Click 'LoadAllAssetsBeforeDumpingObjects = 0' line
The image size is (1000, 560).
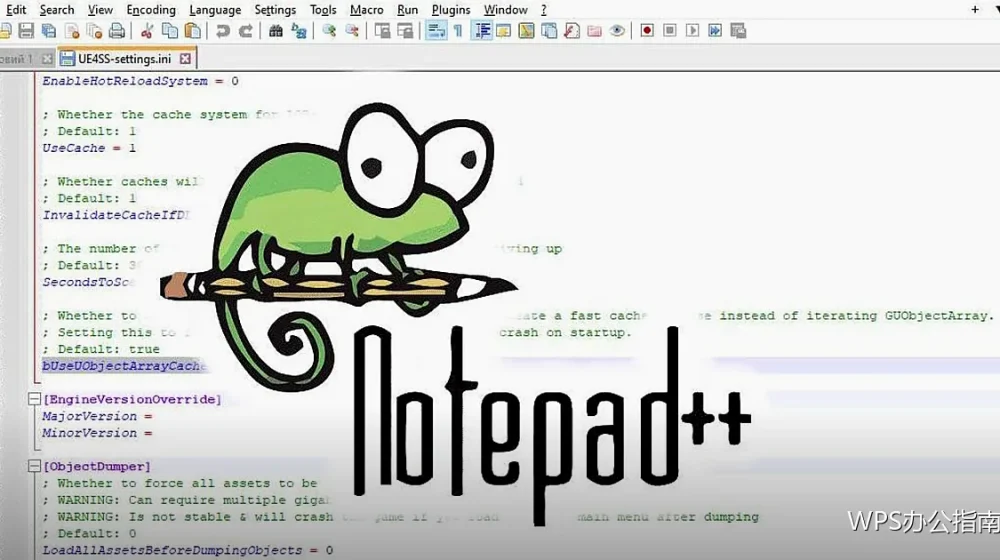pyautogui.click(x=188, y=550)
